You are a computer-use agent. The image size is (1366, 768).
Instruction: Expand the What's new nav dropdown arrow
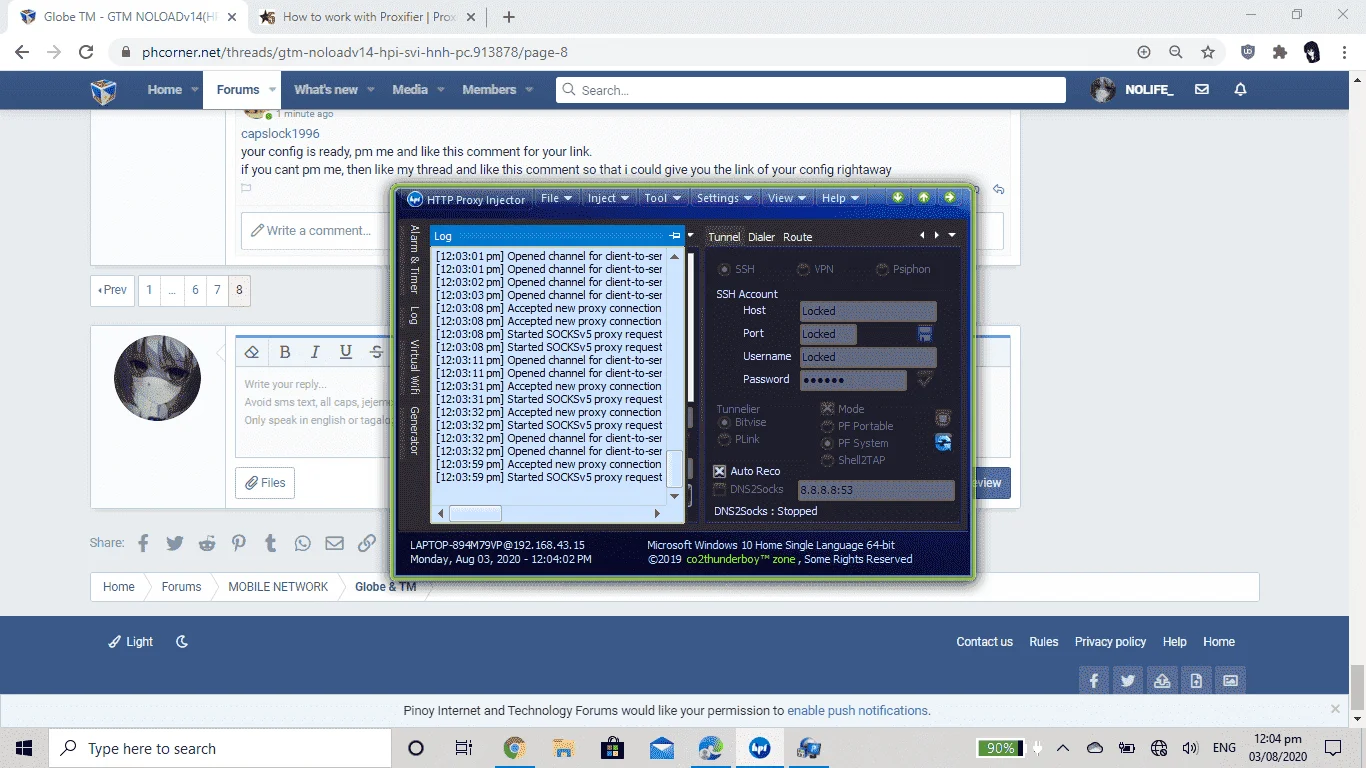(370, 90)
